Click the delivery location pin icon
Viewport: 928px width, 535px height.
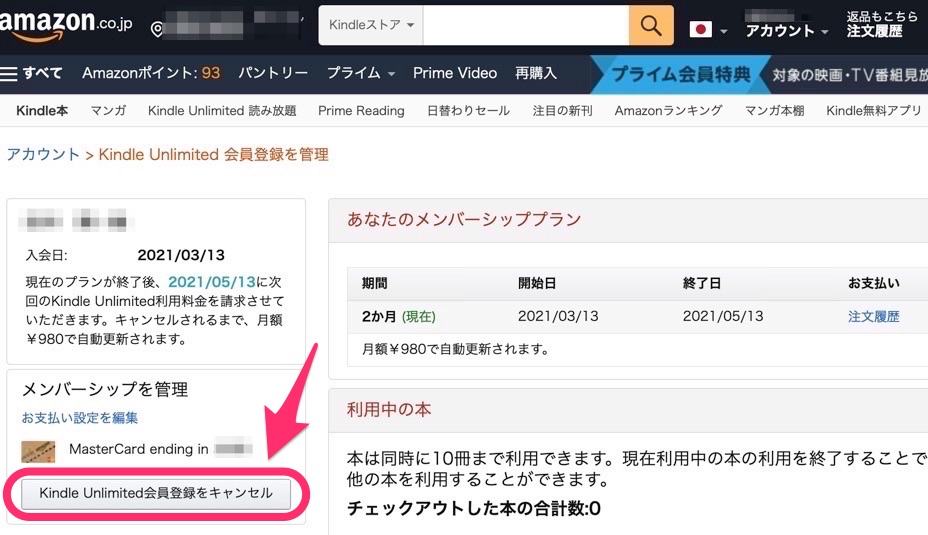tap(157, 29)
